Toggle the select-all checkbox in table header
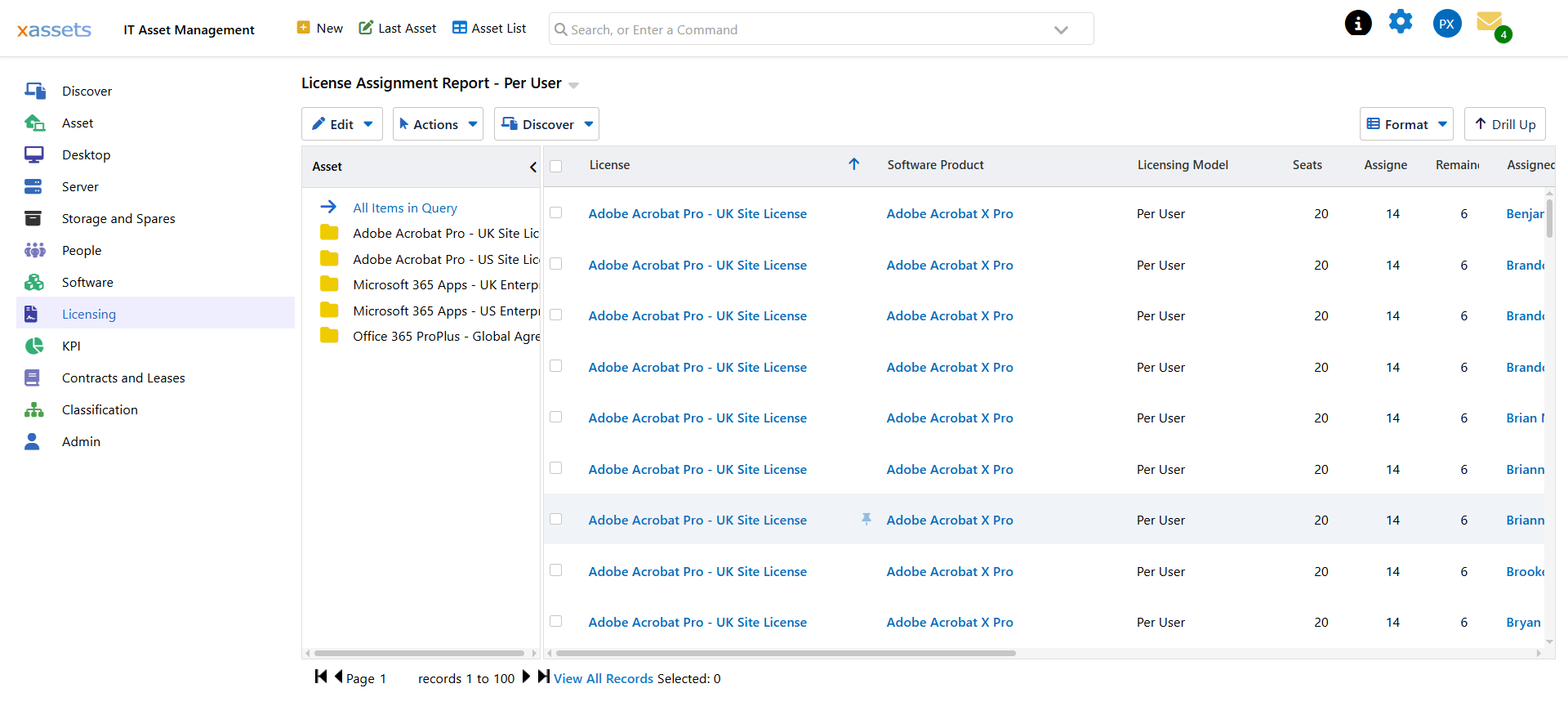Screen dimensions: 1568x706 pyautogui.click(x=556, y=166)
